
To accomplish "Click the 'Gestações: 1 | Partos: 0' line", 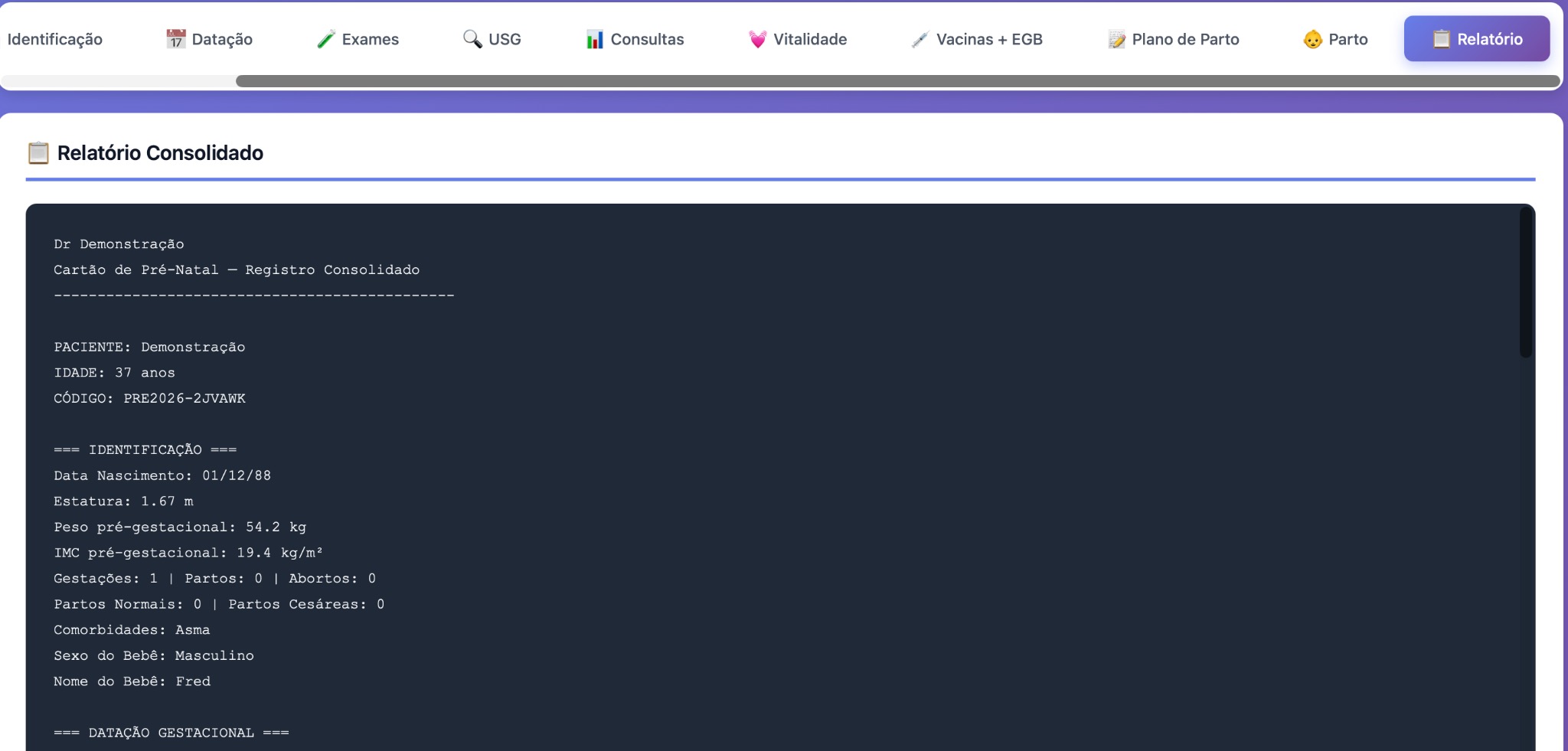I will tap(215, 579).
